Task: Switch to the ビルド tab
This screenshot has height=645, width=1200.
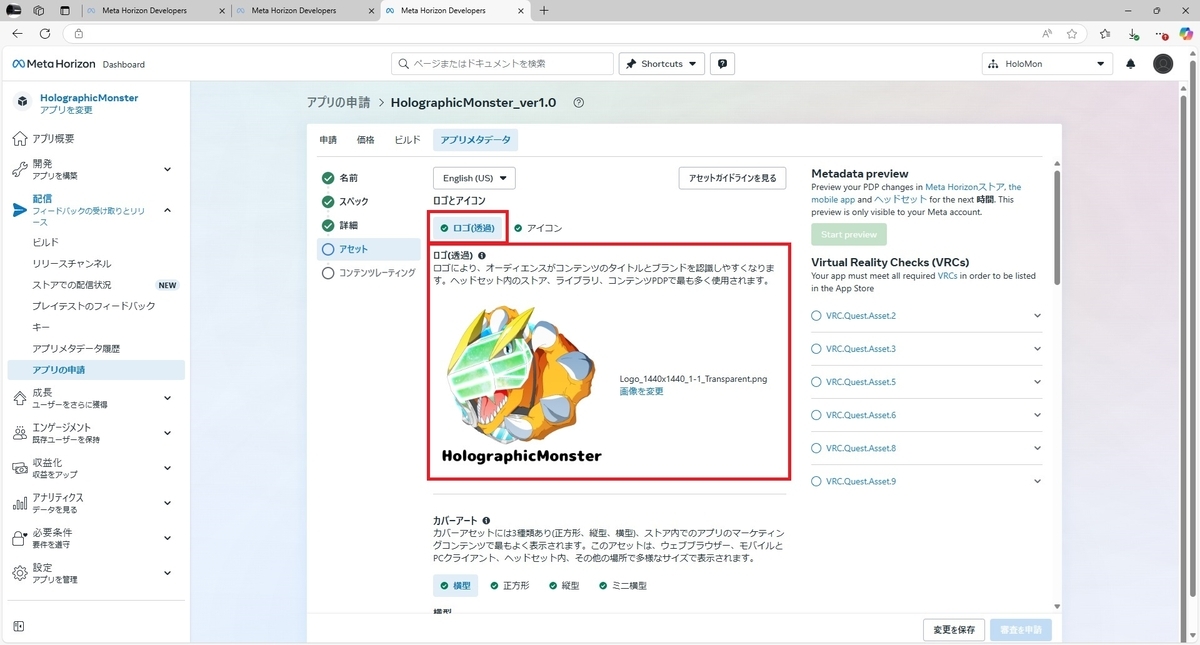Action: pos(408,140)
